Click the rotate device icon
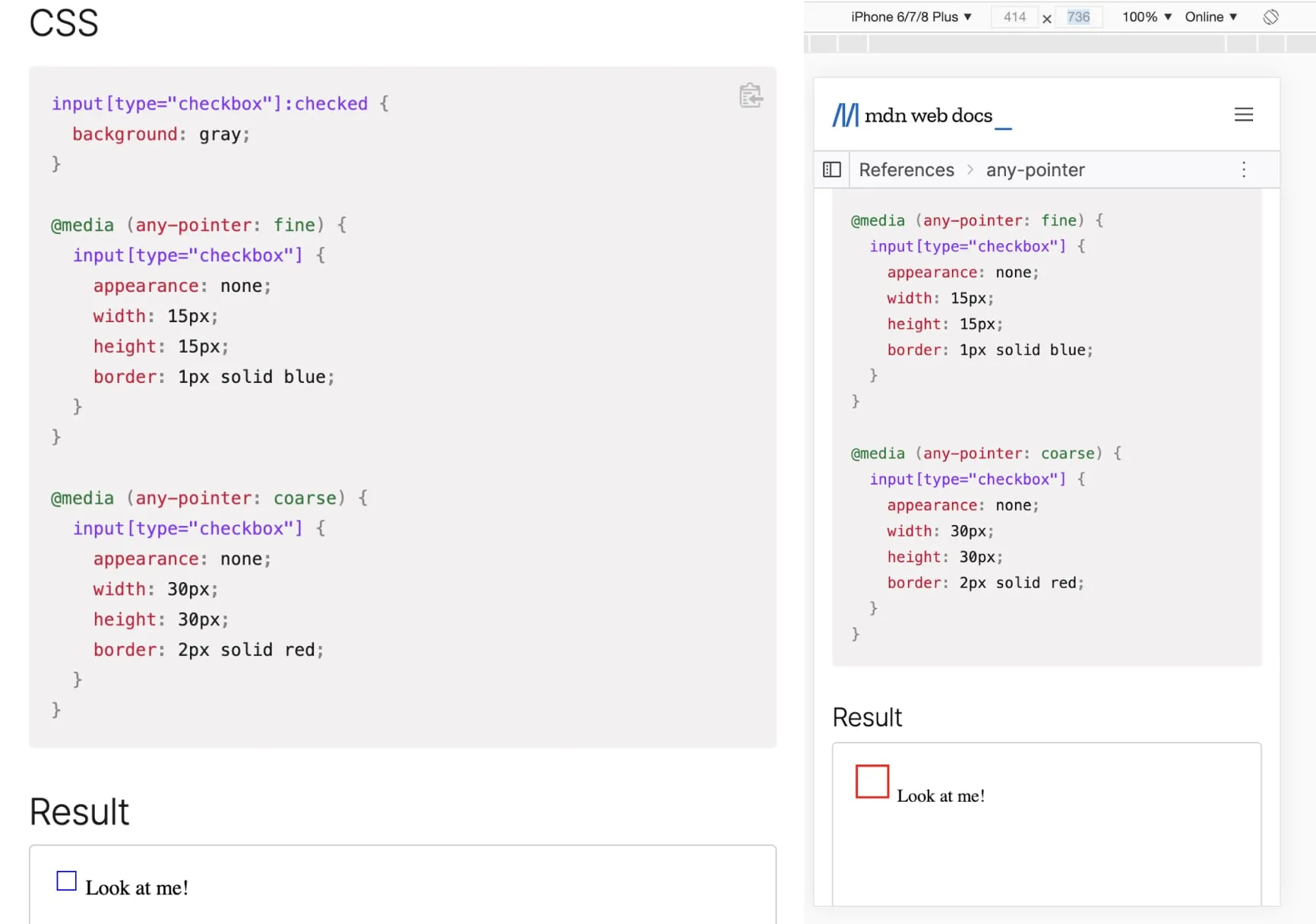The height and width of the screenshot is (924, 1316). click(1270, 17)
